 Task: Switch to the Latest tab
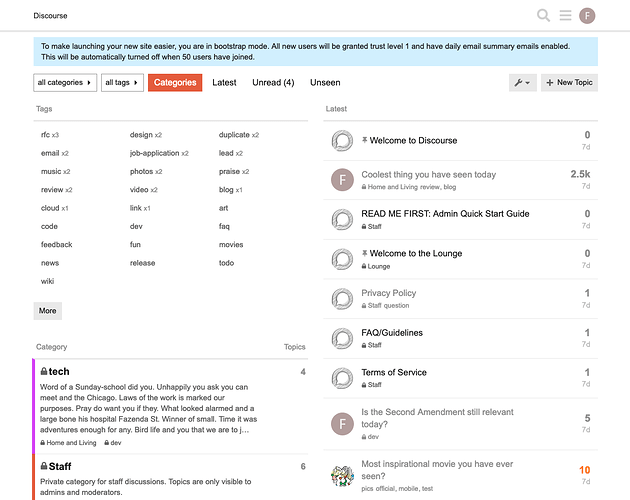224,82
